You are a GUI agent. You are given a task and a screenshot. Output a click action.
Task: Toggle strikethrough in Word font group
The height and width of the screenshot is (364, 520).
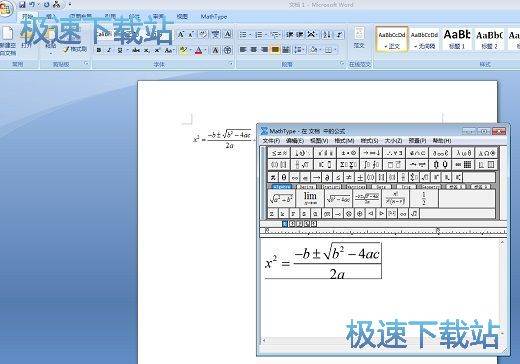coord(136,51)
